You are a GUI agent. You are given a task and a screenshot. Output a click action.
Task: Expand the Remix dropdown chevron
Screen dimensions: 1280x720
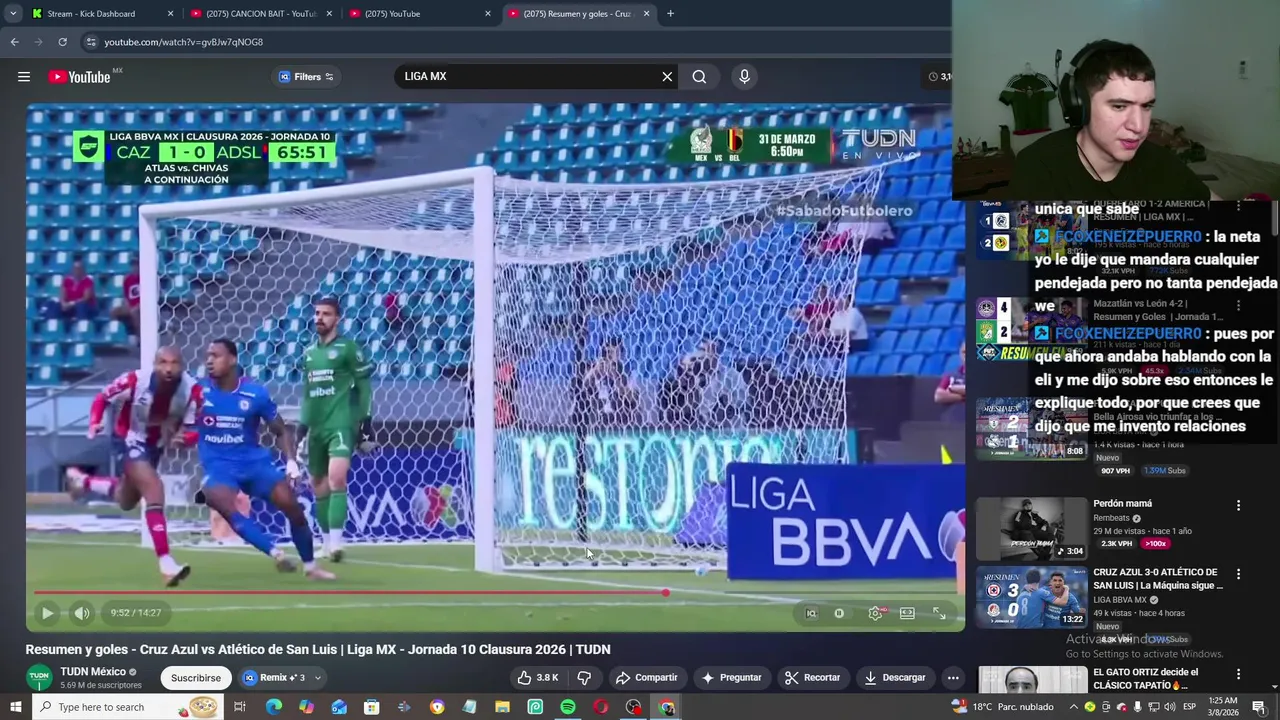[x=318, y=678]
